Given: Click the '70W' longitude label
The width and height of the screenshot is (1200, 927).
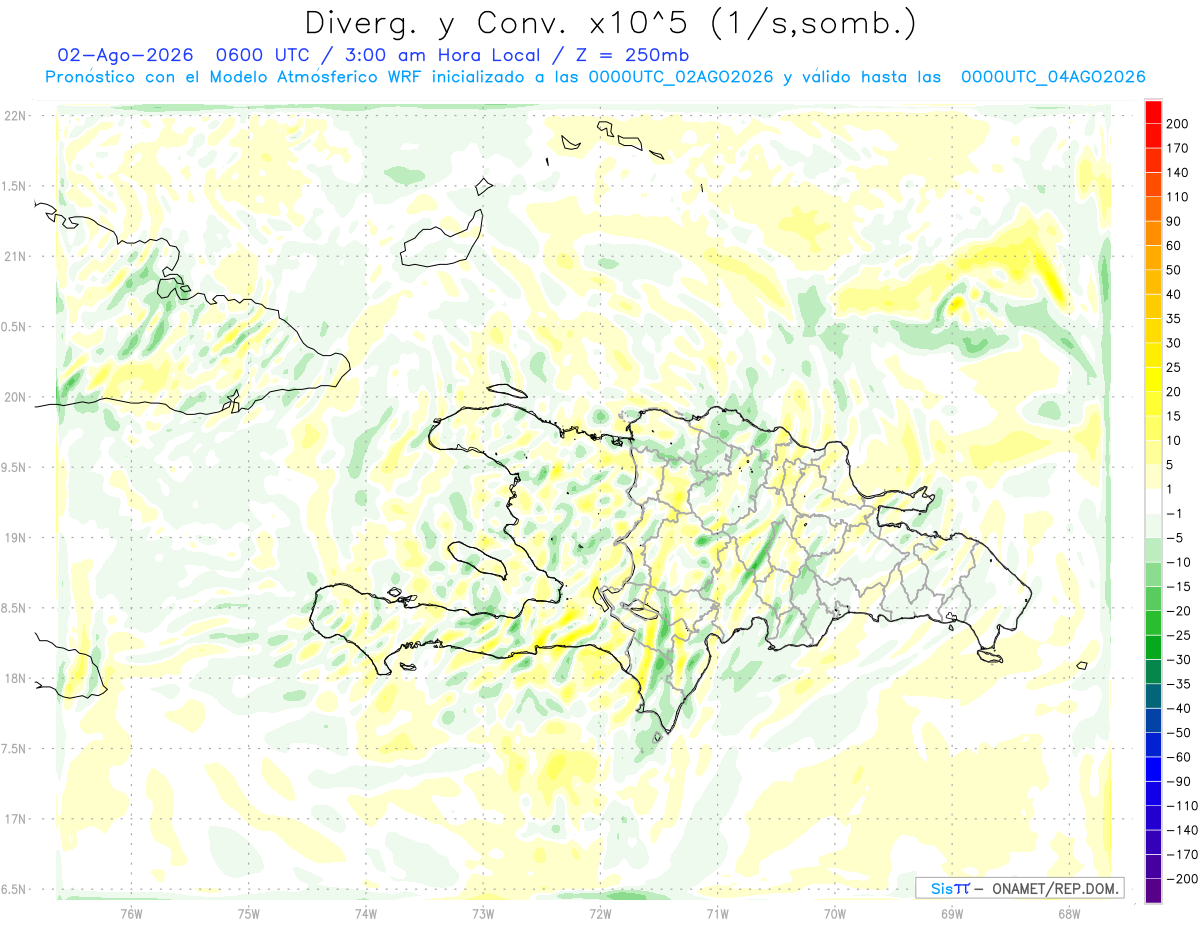Looking at the screenshot, I should [x=834, y=913].
